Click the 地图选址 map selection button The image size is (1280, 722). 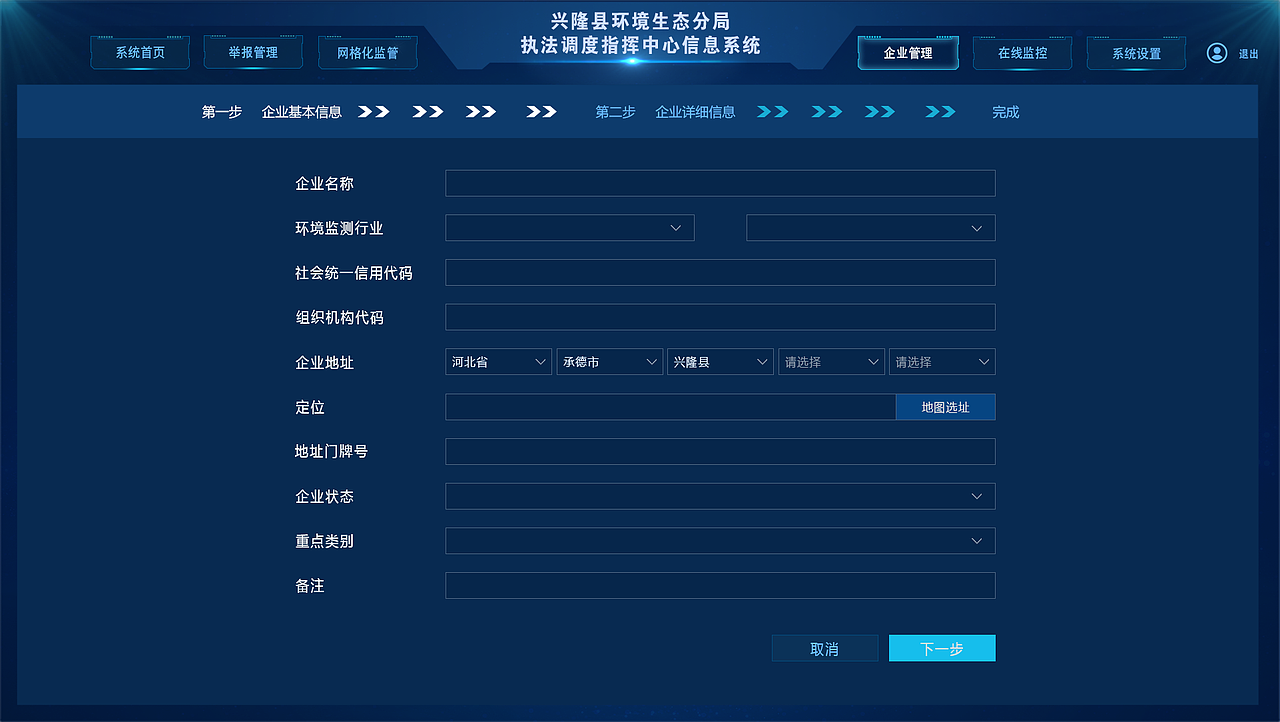[945, 407]
